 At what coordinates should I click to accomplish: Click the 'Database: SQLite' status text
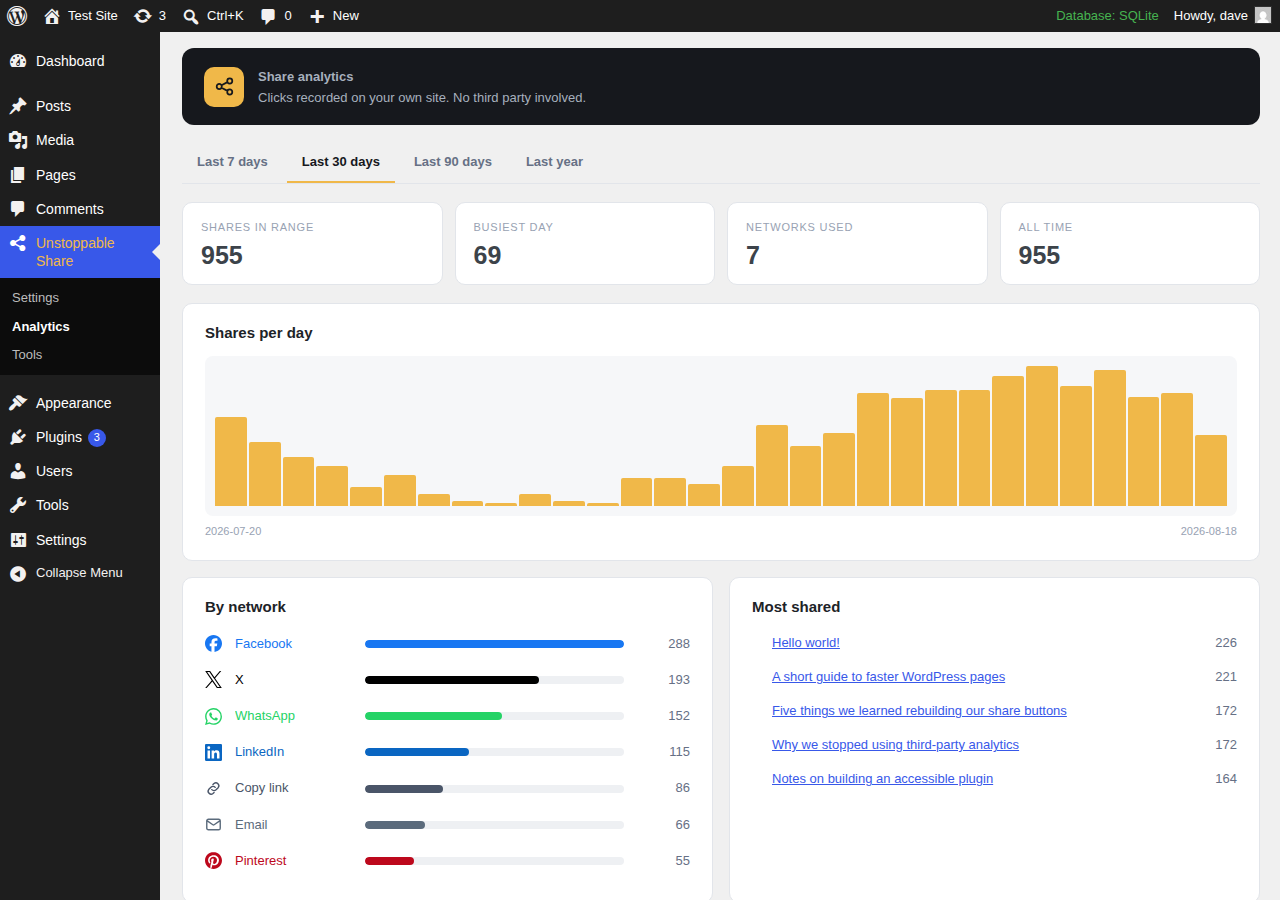pyautogui.click(x=1107, y=16)
